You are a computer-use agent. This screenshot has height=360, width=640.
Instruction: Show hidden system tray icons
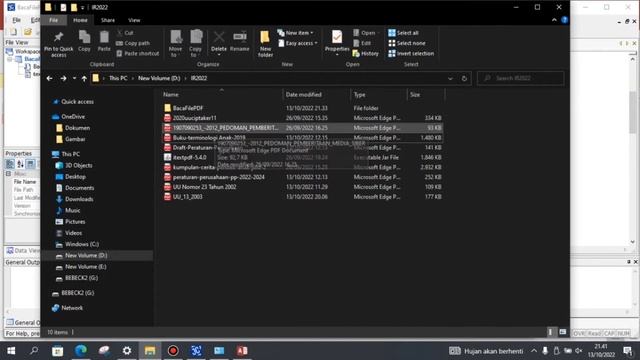(x=534, y=351)
